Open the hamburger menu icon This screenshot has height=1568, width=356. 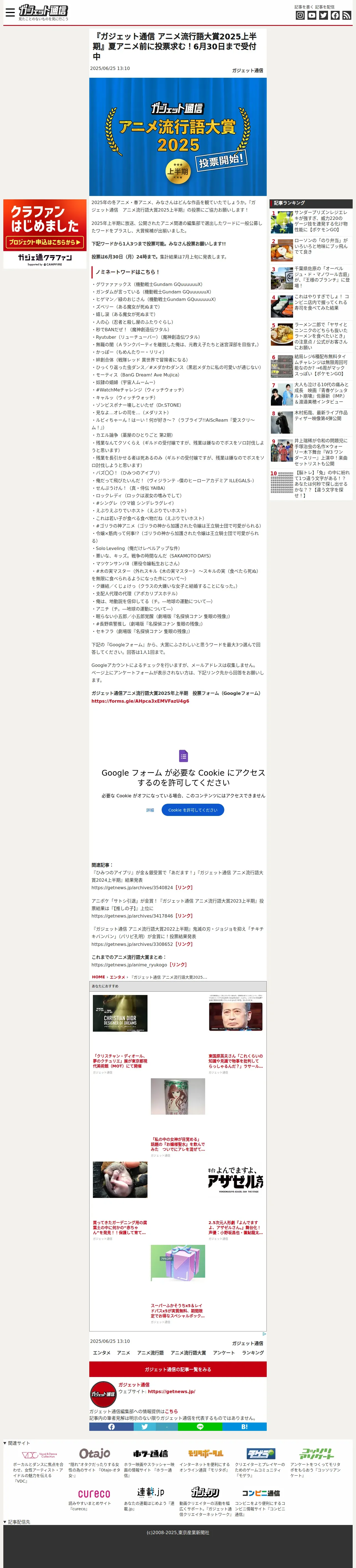[x=10, y=12]
